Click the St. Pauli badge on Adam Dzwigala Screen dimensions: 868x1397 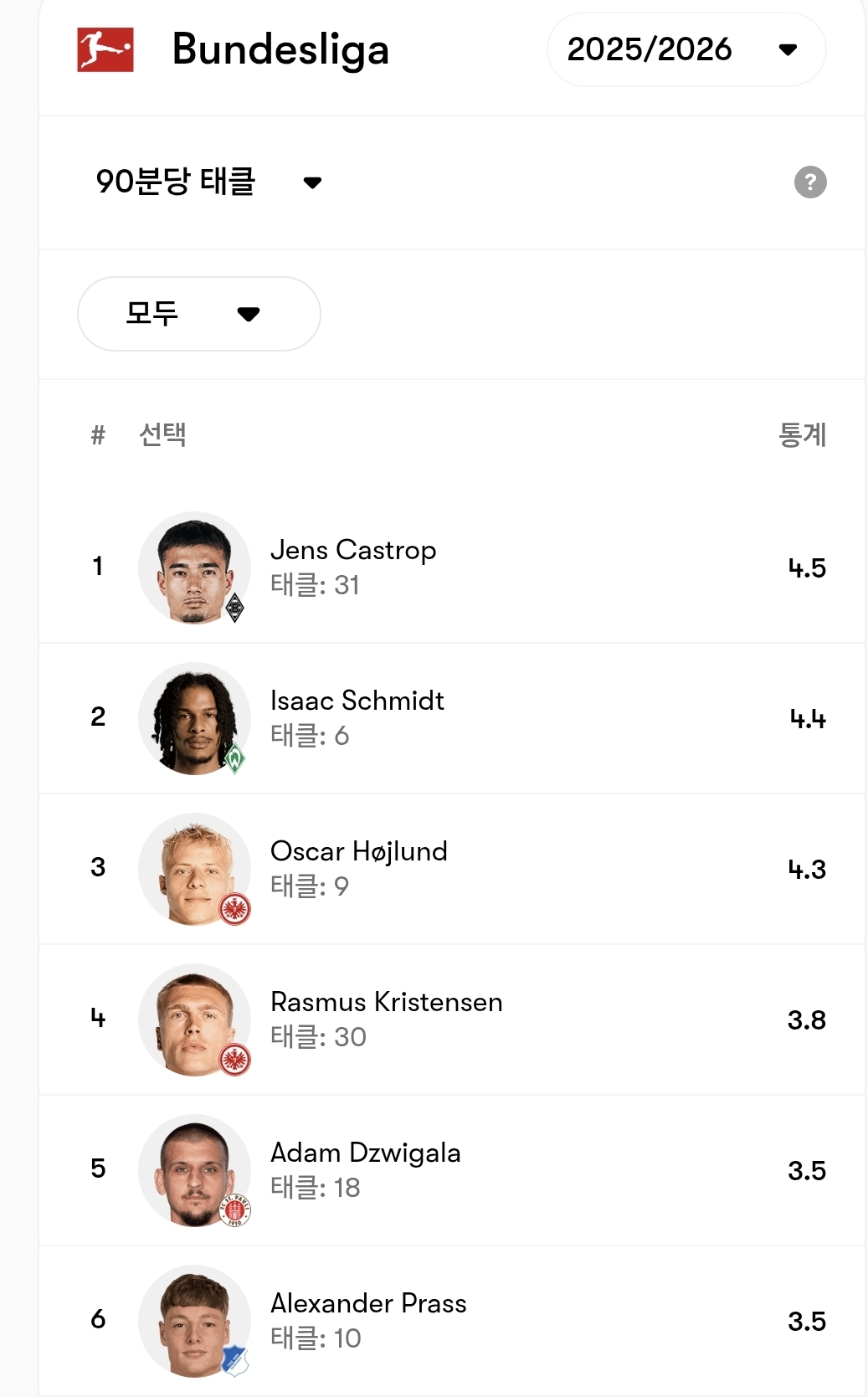point(235,1210)
